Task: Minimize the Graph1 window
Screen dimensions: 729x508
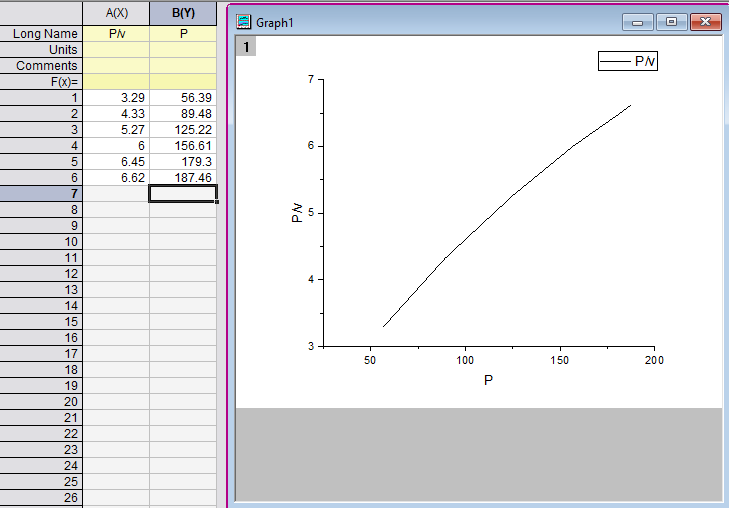Action: [637, 22]
